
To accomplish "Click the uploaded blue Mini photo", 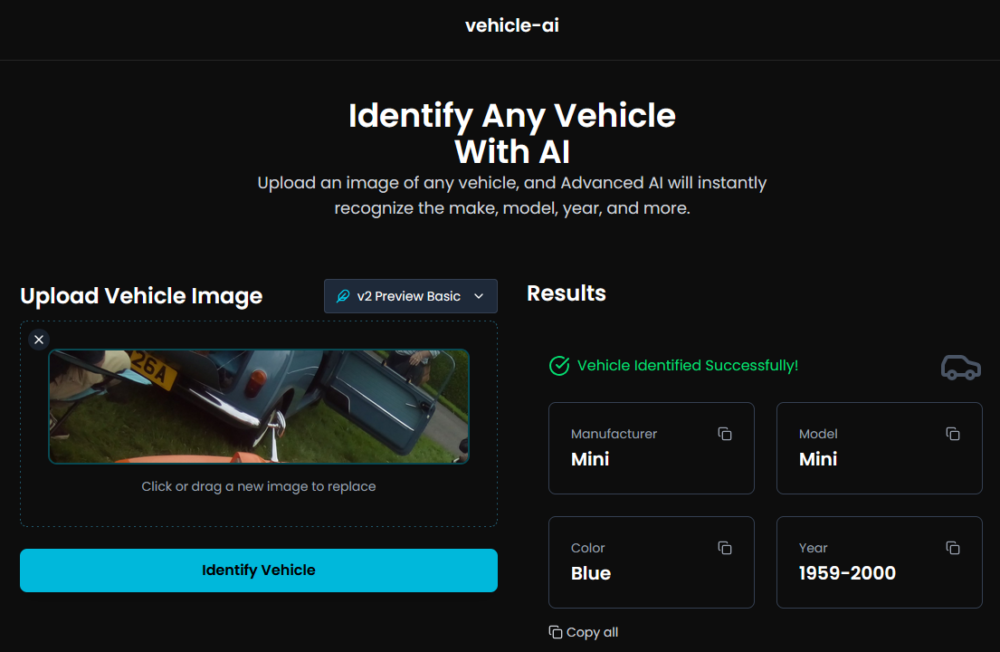I will pyautogui.click(x=259, y=406).
